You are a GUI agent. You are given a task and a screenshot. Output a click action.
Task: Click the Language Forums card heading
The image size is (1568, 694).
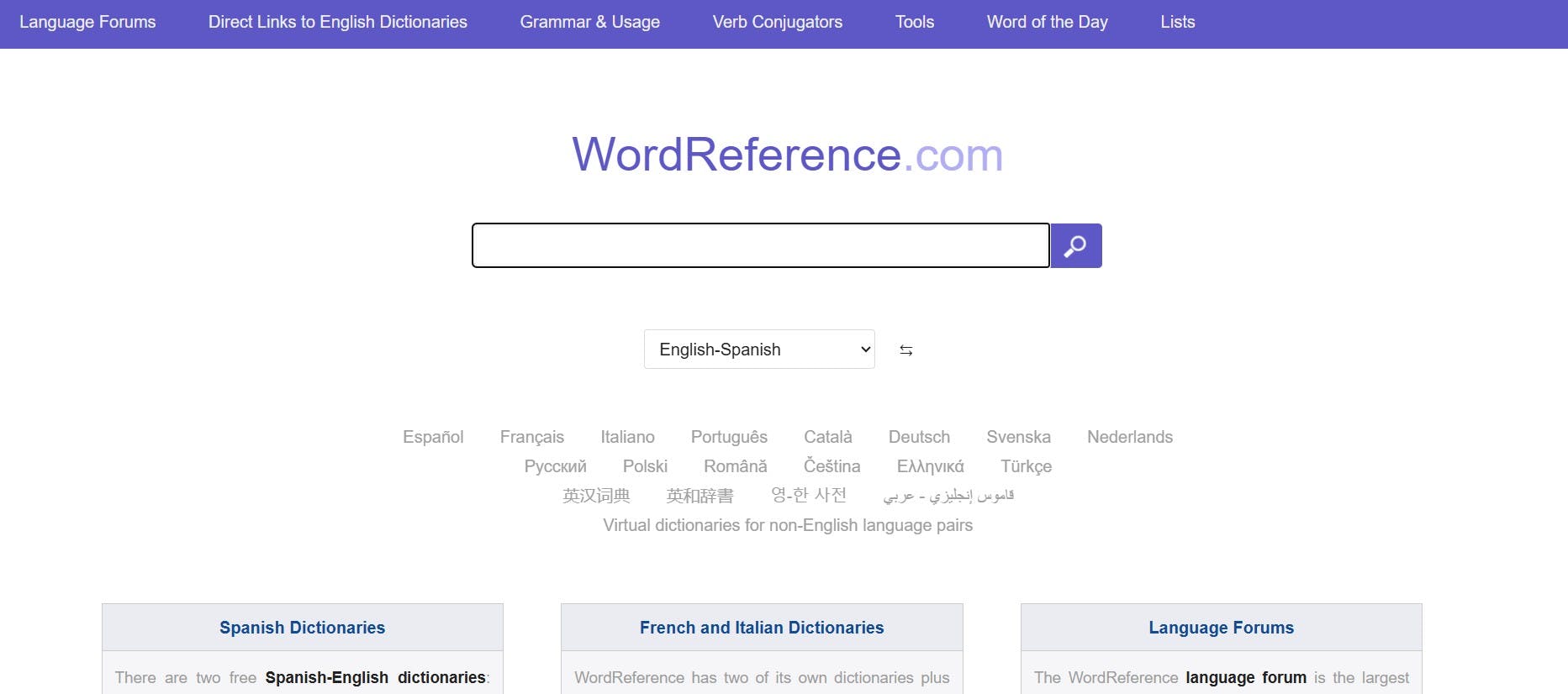click(x=1222, y=628)
